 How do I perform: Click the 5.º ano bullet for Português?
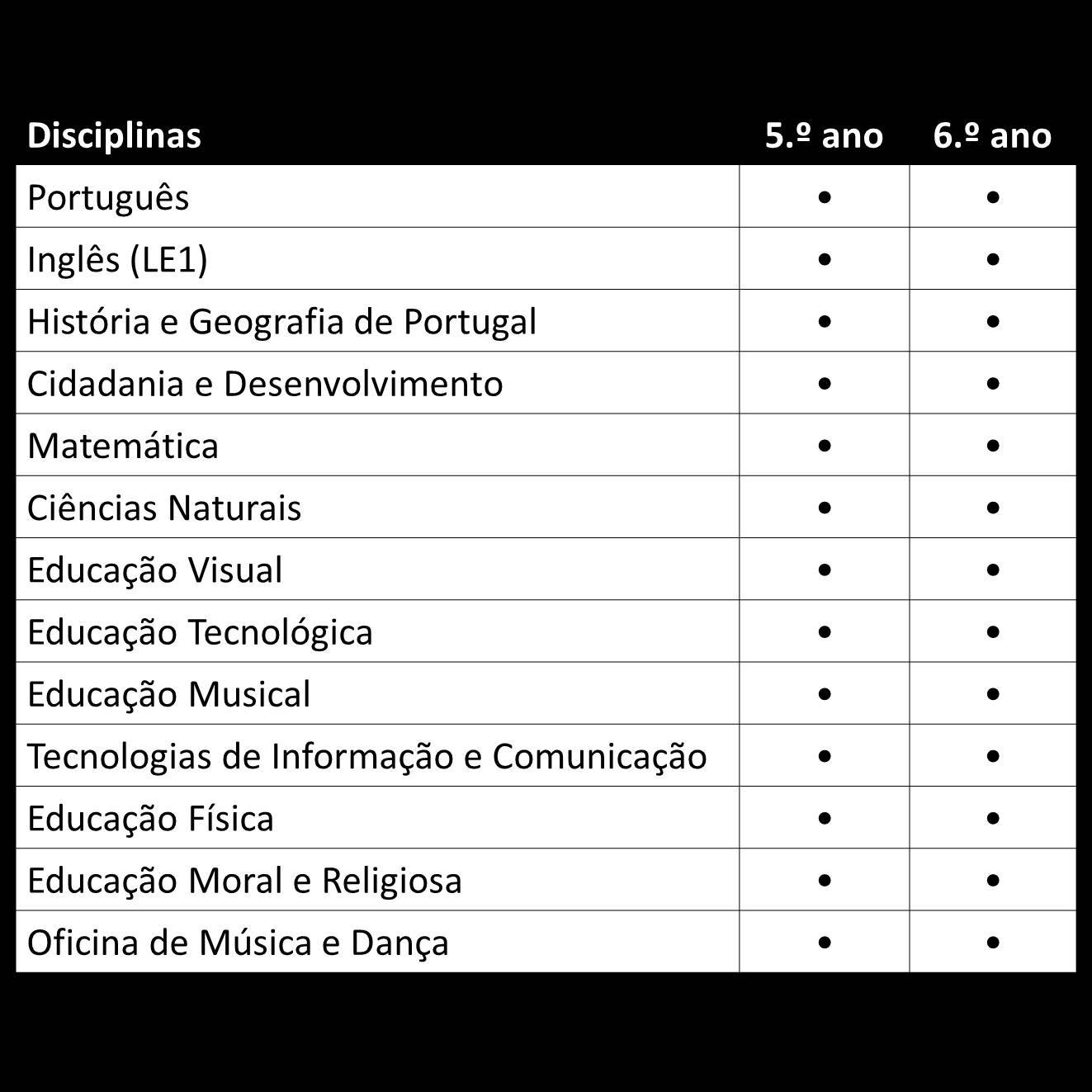coord(824,197)
